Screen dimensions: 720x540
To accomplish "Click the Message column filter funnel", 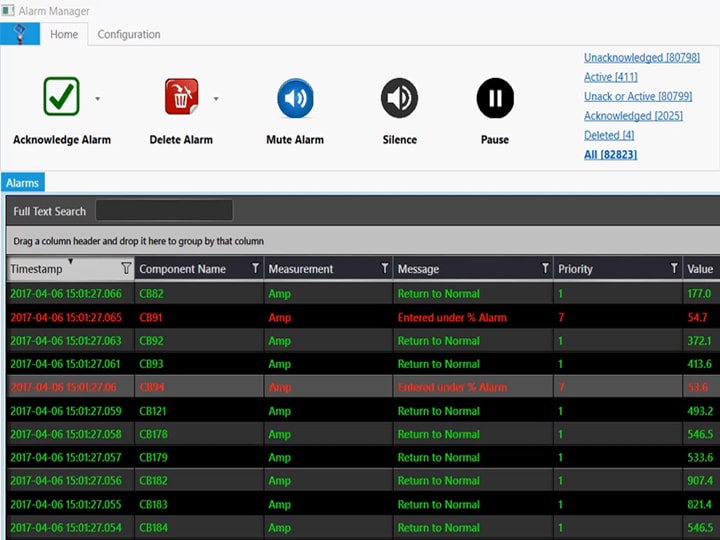I will pos(545,268).
